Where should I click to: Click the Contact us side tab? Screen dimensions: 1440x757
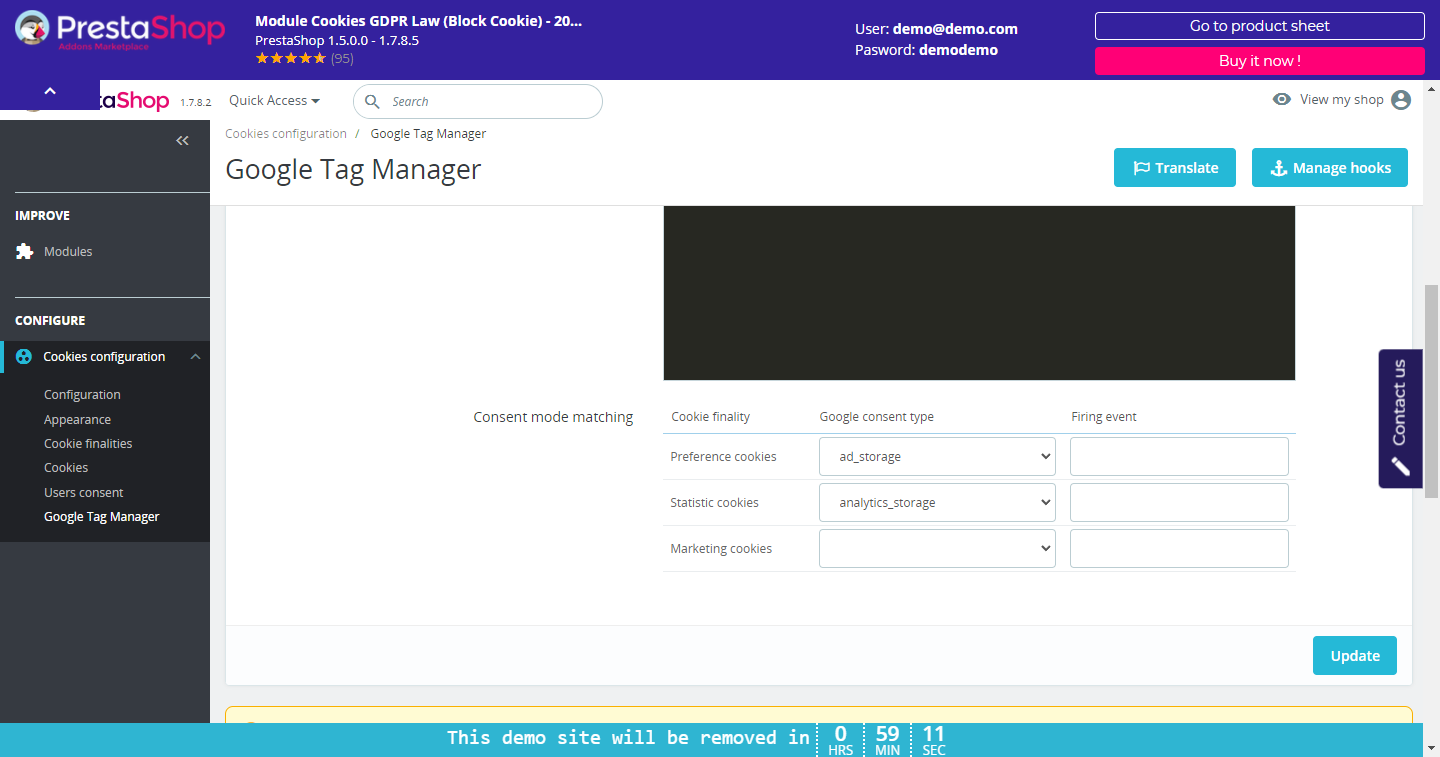(x=1400, y=418)
